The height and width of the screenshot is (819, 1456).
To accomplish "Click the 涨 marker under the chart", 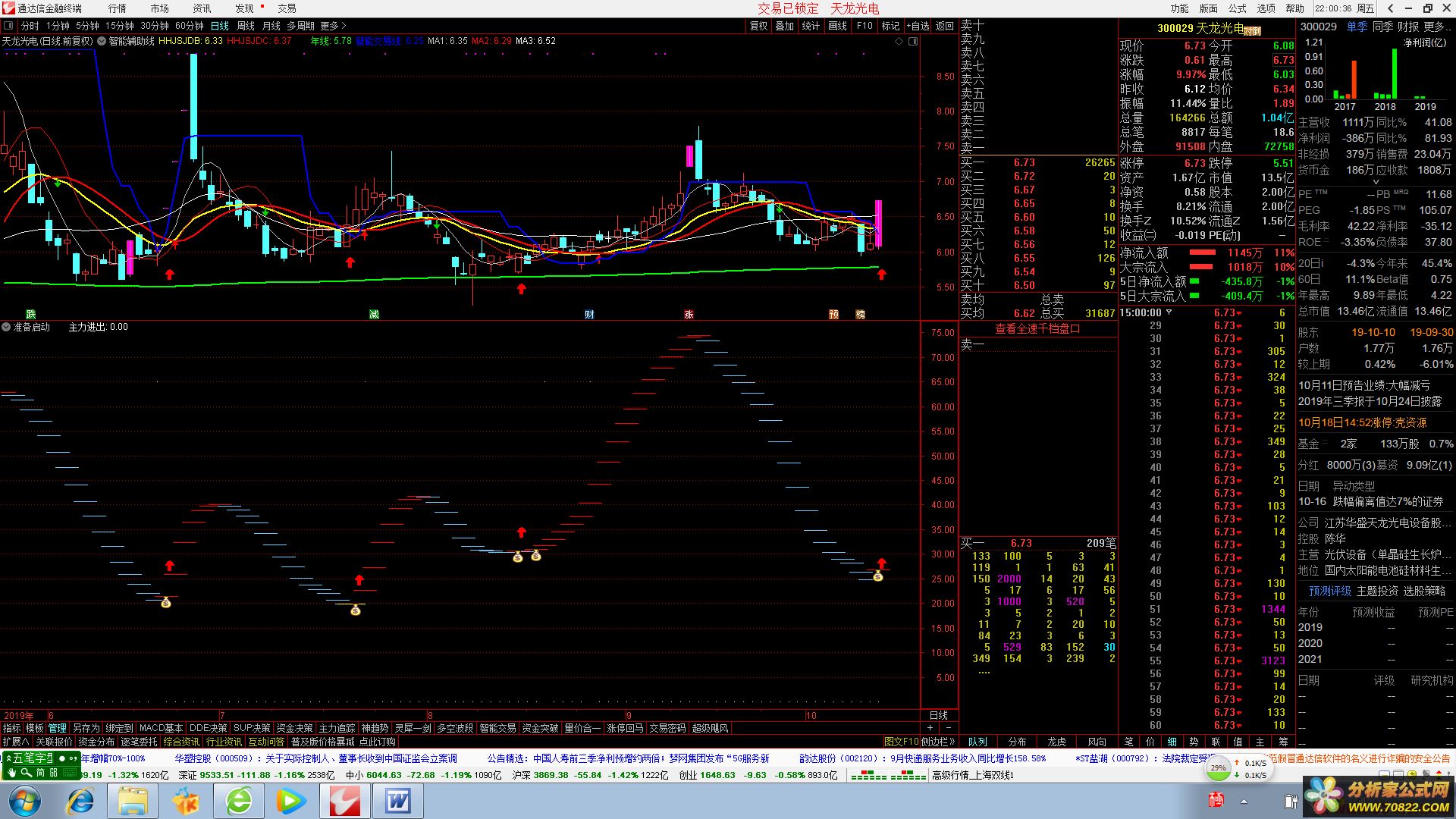I will point(689,315).
